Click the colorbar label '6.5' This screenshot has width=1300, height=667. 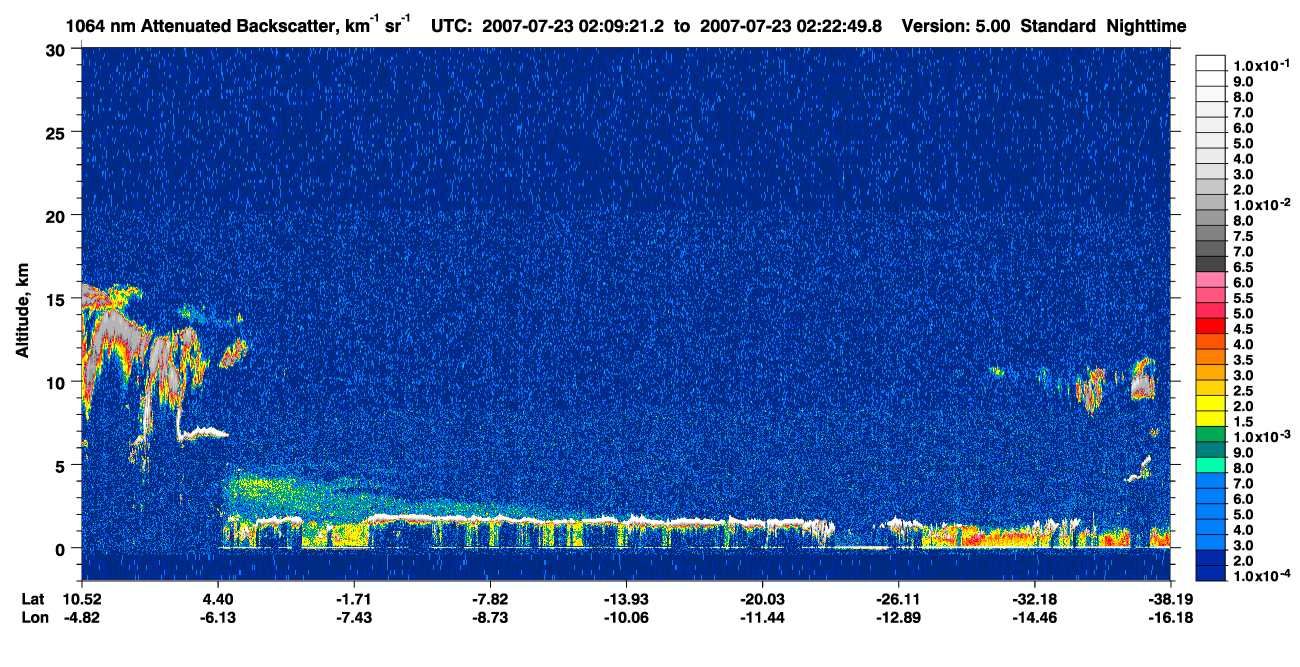point(1242,267)
